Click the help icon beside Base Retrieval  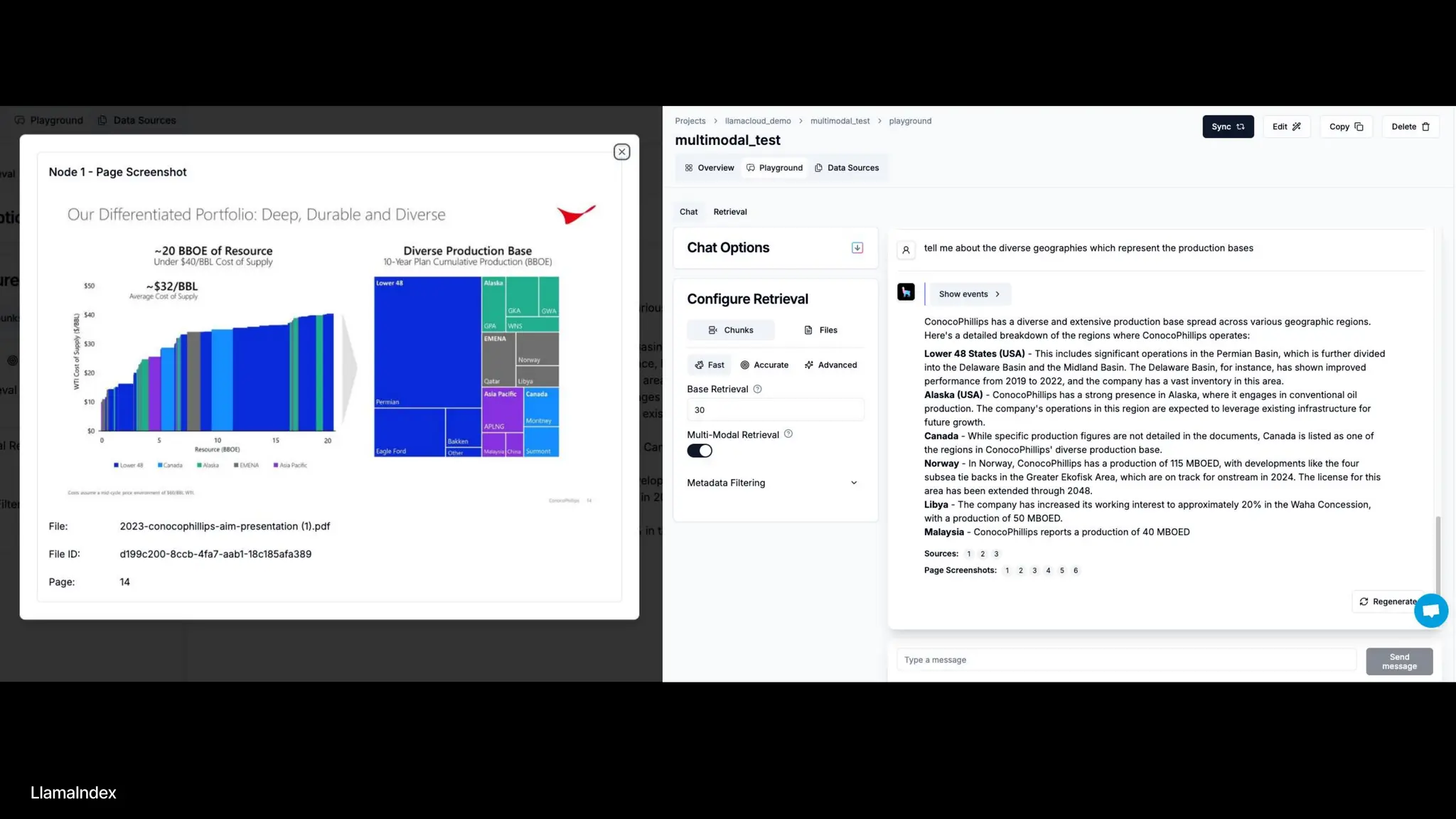(x=757, y=389)
